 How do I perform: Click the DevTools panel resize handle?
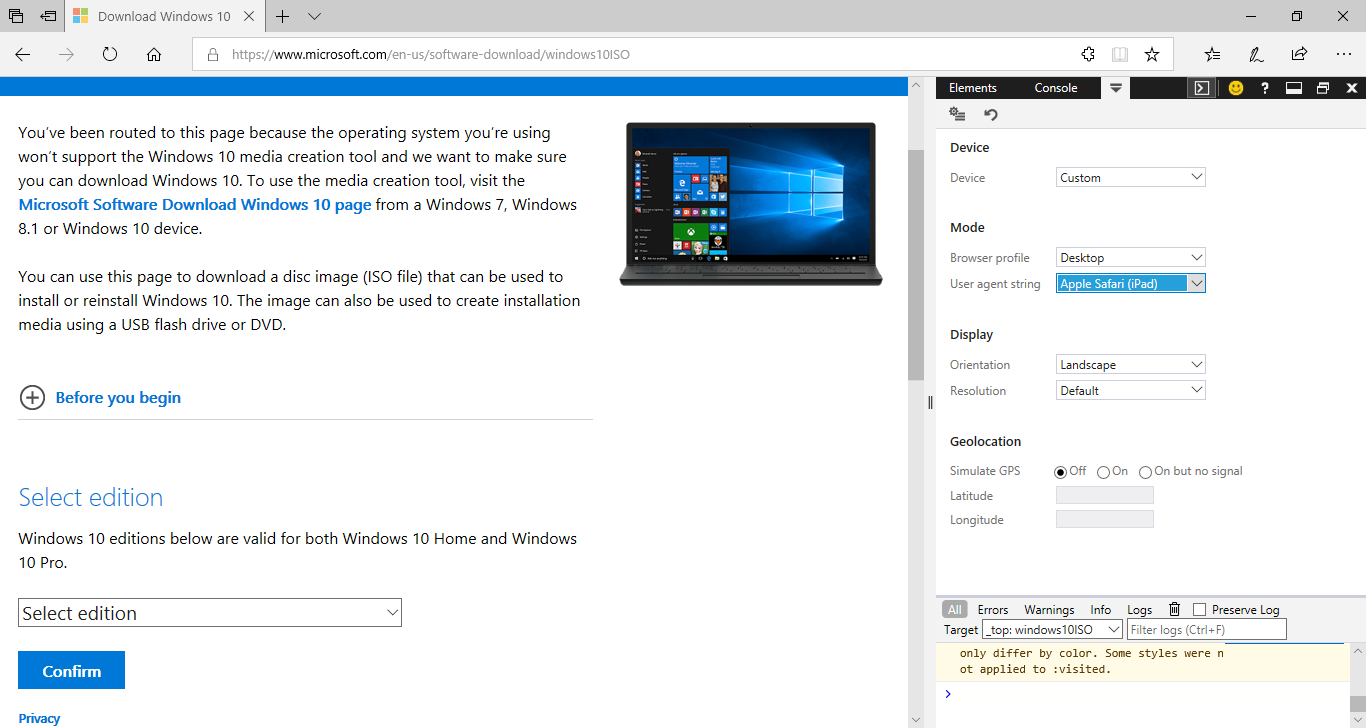930,402
